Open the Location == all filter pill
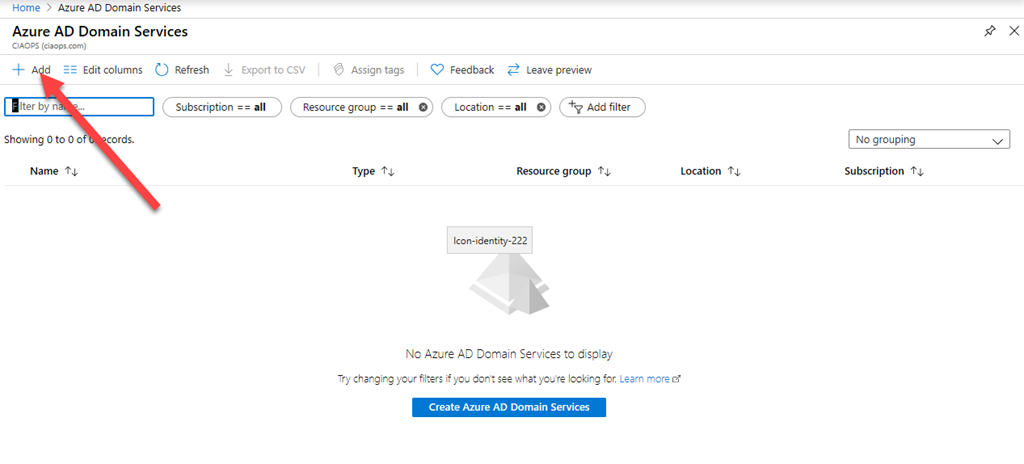The width and height of the screenshot is (1024, 464). 490,107
